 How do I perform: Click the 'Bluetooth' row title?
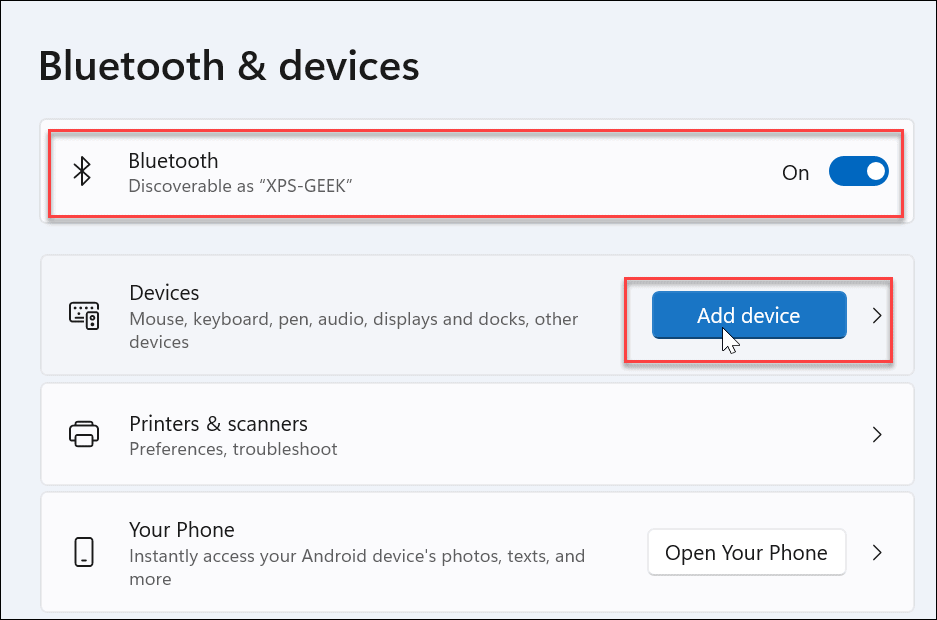[173, 161]
